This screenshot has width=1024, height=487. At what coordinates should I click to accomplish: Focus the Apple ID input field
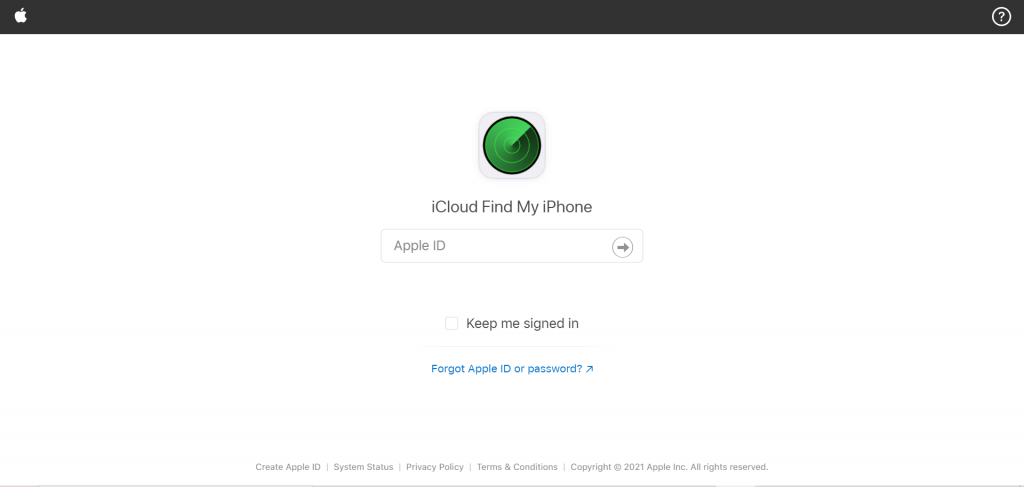(x=512, y=246)
